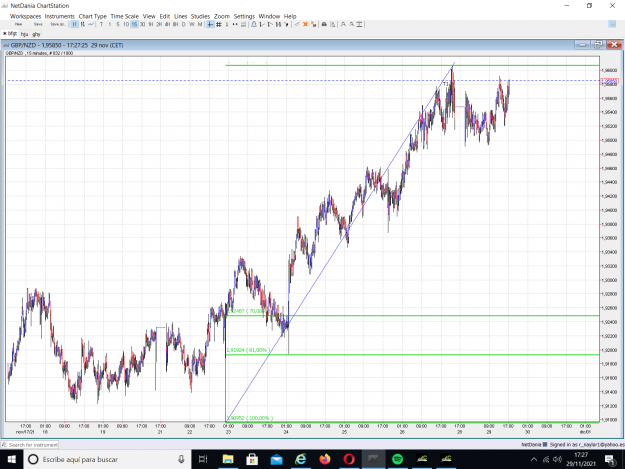625x469 pixels.
Task: Open the Instruments menu
Action: 60,16
